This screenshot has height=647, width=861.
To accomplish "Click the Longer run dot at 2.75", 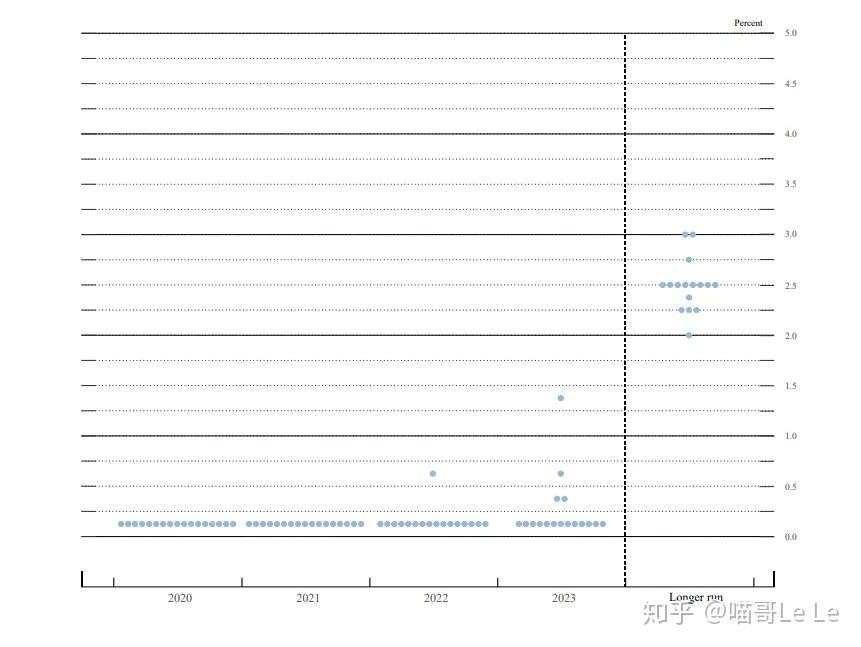I will pos(689,260).
